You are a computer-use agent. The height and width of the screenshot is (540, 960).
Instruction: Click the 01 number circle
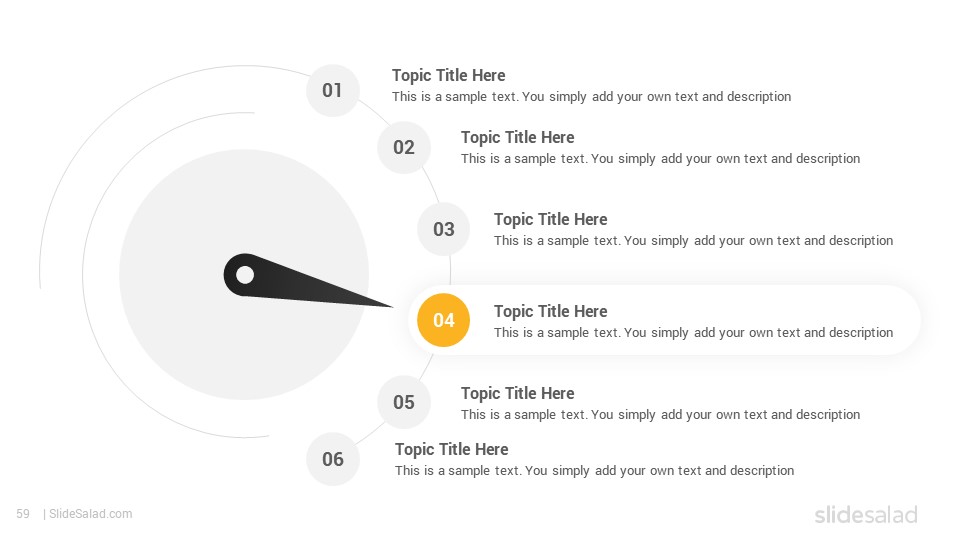332,91
